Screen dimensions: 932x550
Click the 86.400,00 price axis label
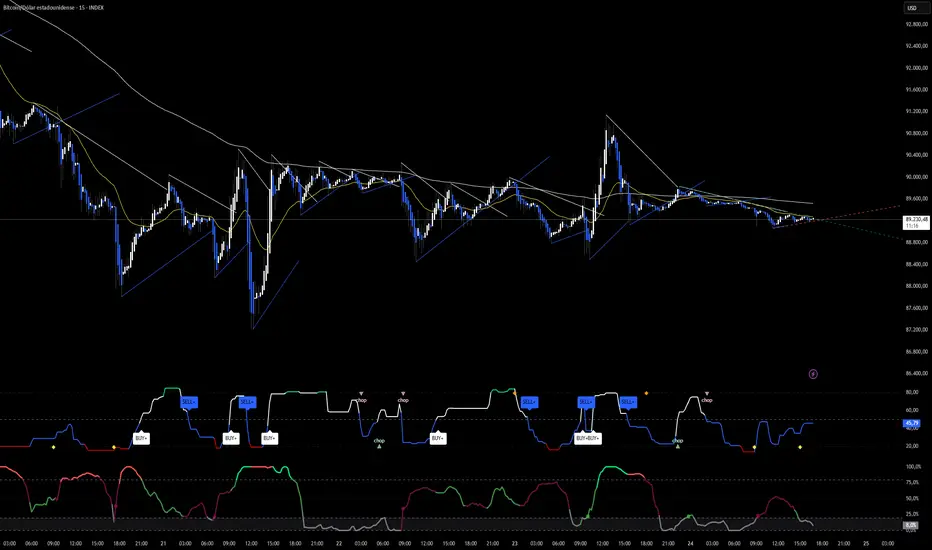point(917,373)
